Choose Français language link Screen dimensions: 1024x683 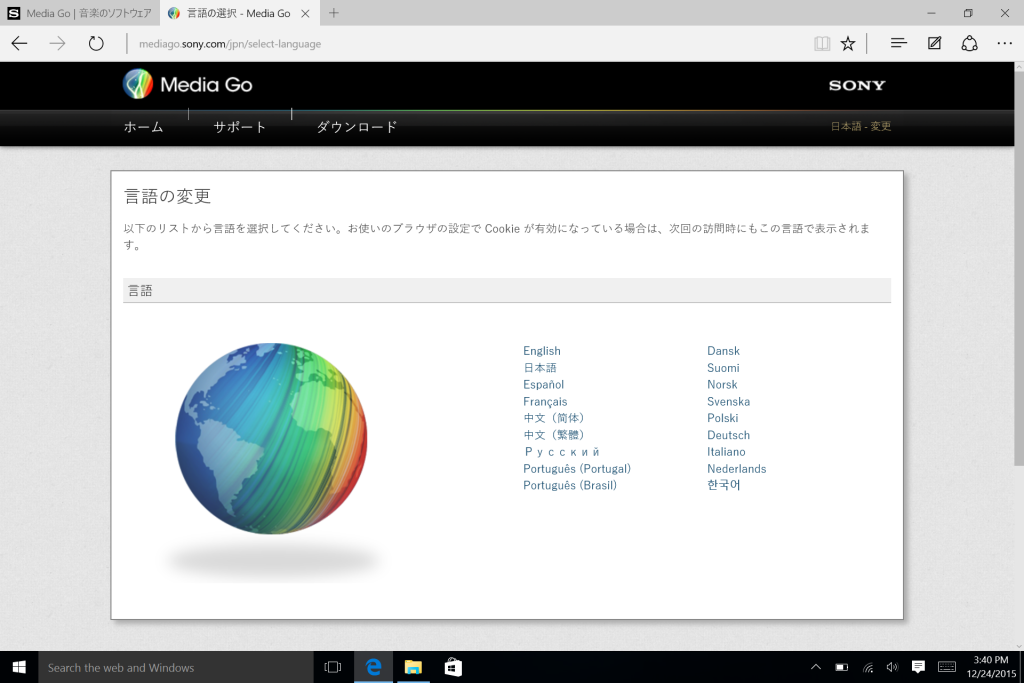[545, 402]
